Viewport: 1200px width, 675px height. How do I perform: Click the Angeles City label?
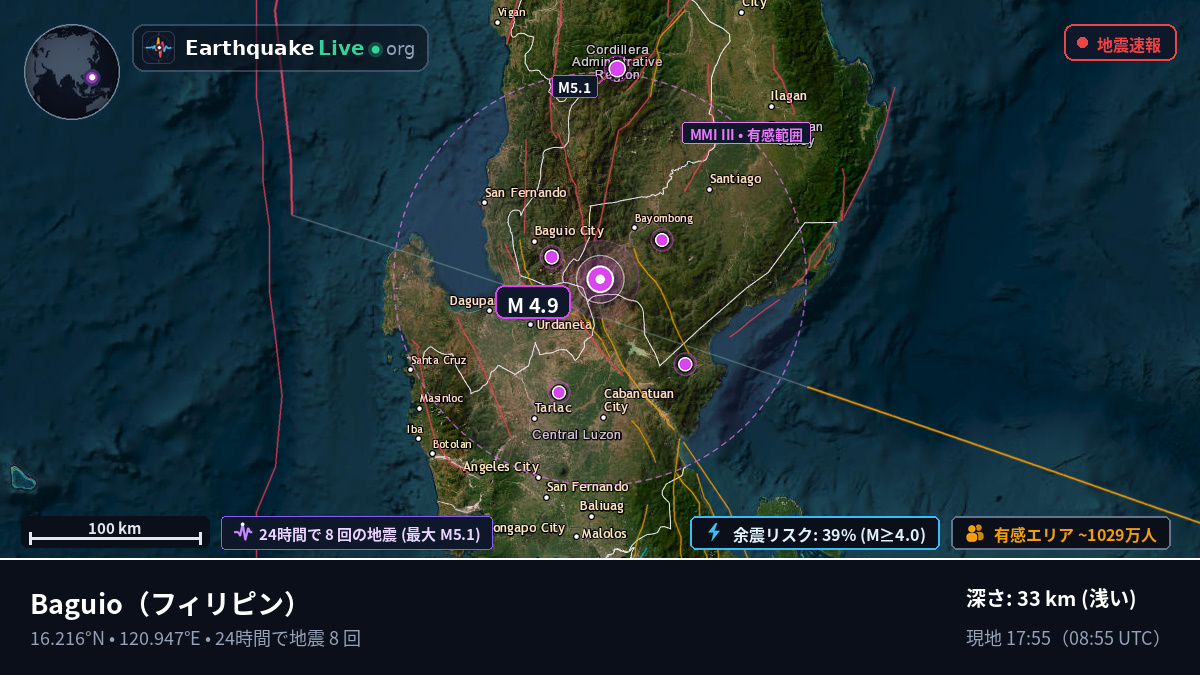pos(500,467)
